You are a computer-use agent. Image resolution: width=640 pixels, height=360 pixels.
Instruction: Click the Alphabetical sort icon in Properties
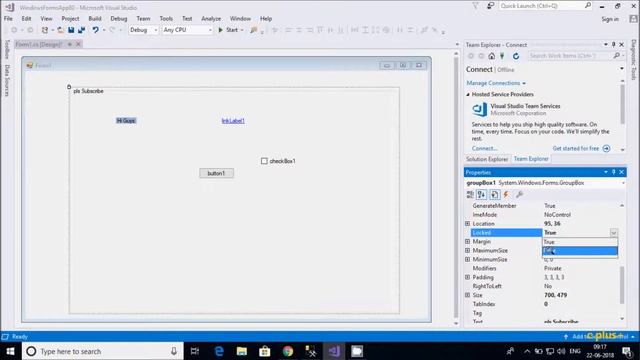pos(482,195)
